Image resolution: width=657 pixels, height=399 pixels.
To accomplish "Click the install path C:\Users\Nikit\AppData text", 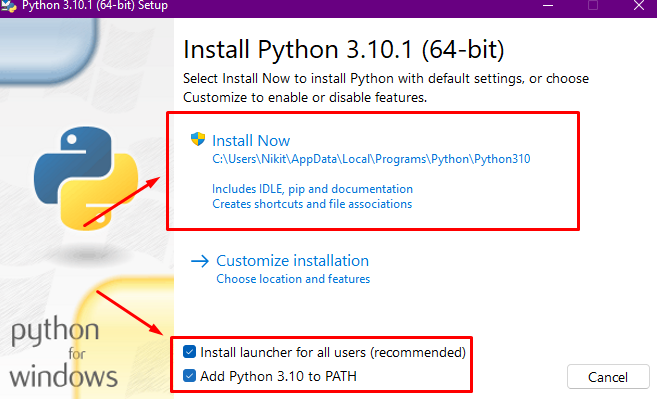I will (371, 159).
